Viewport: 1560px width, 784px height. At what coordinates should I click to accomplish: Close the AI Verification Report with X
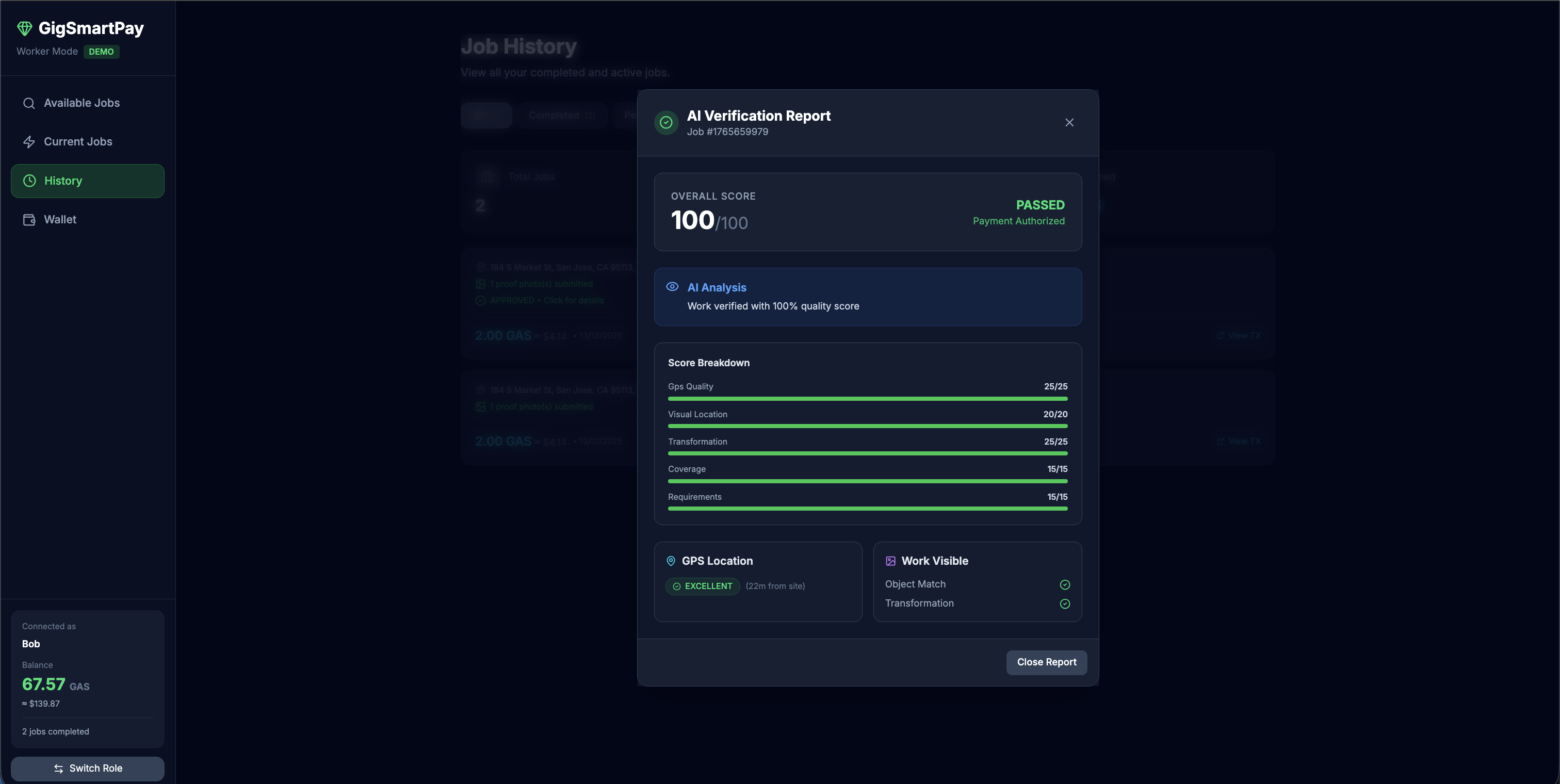(x=1069, y=123)
